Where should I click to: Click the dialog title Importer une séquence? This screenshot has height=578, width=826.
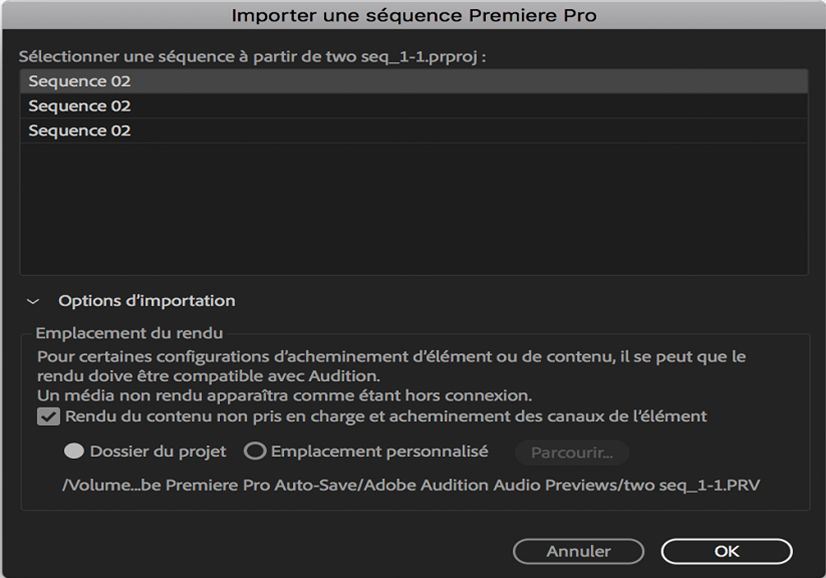413,14
